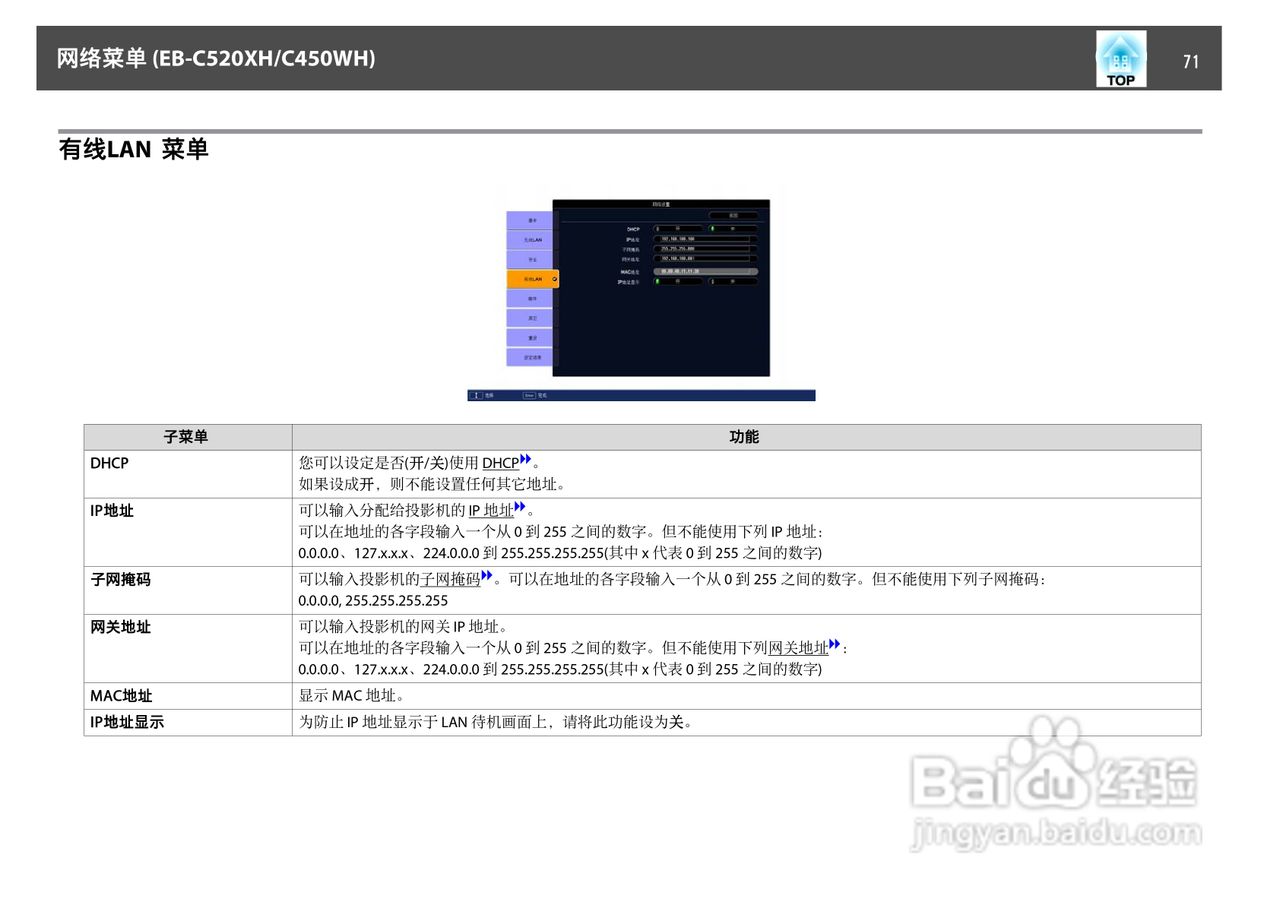Click IP address field 192.168.100.100
The width and height of the screenshot is (1280, 905).
pyautogui.click(x=706, y=239)
